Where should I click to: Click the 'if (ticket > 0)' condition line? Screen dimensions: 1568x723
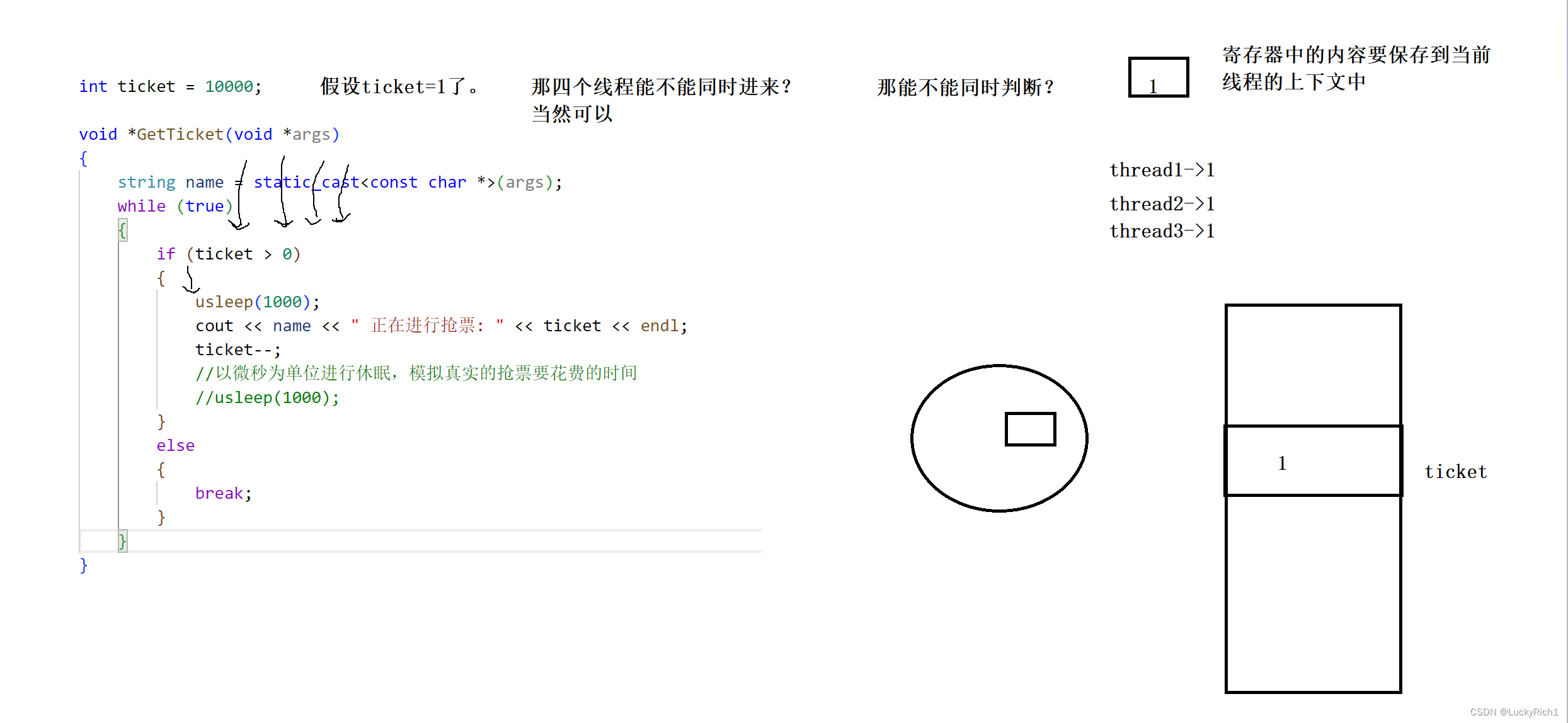(229, 254)
